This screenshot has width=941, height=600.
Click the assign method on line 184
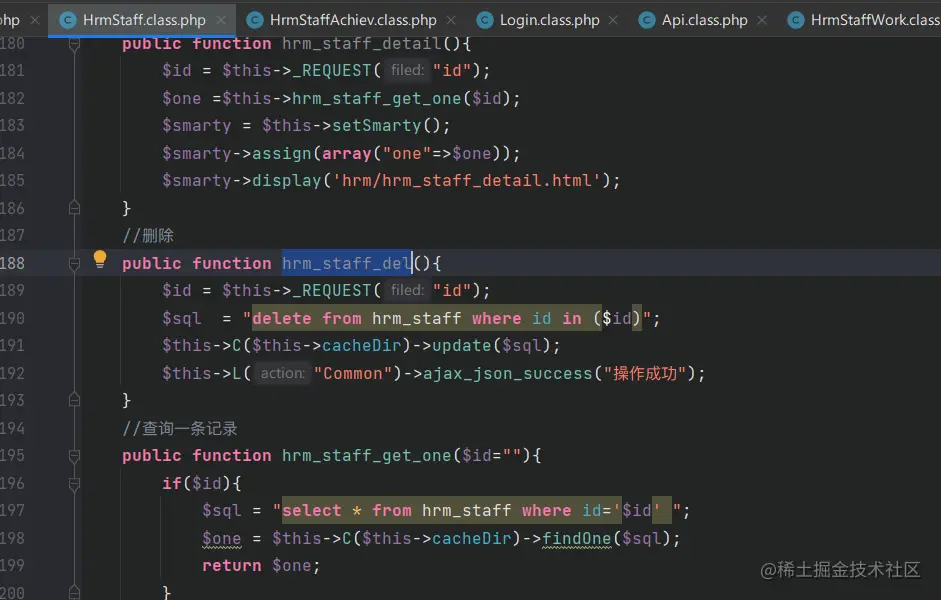click(281, 154)
